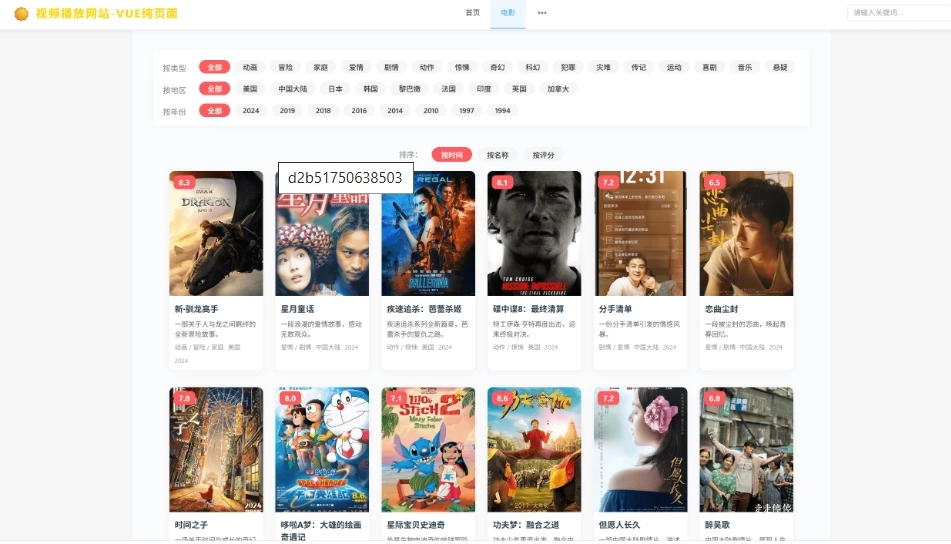The image size is (951, 544).
Task: Open the 功夫梦：融合之道 title link
Action: tap(526, 525)
